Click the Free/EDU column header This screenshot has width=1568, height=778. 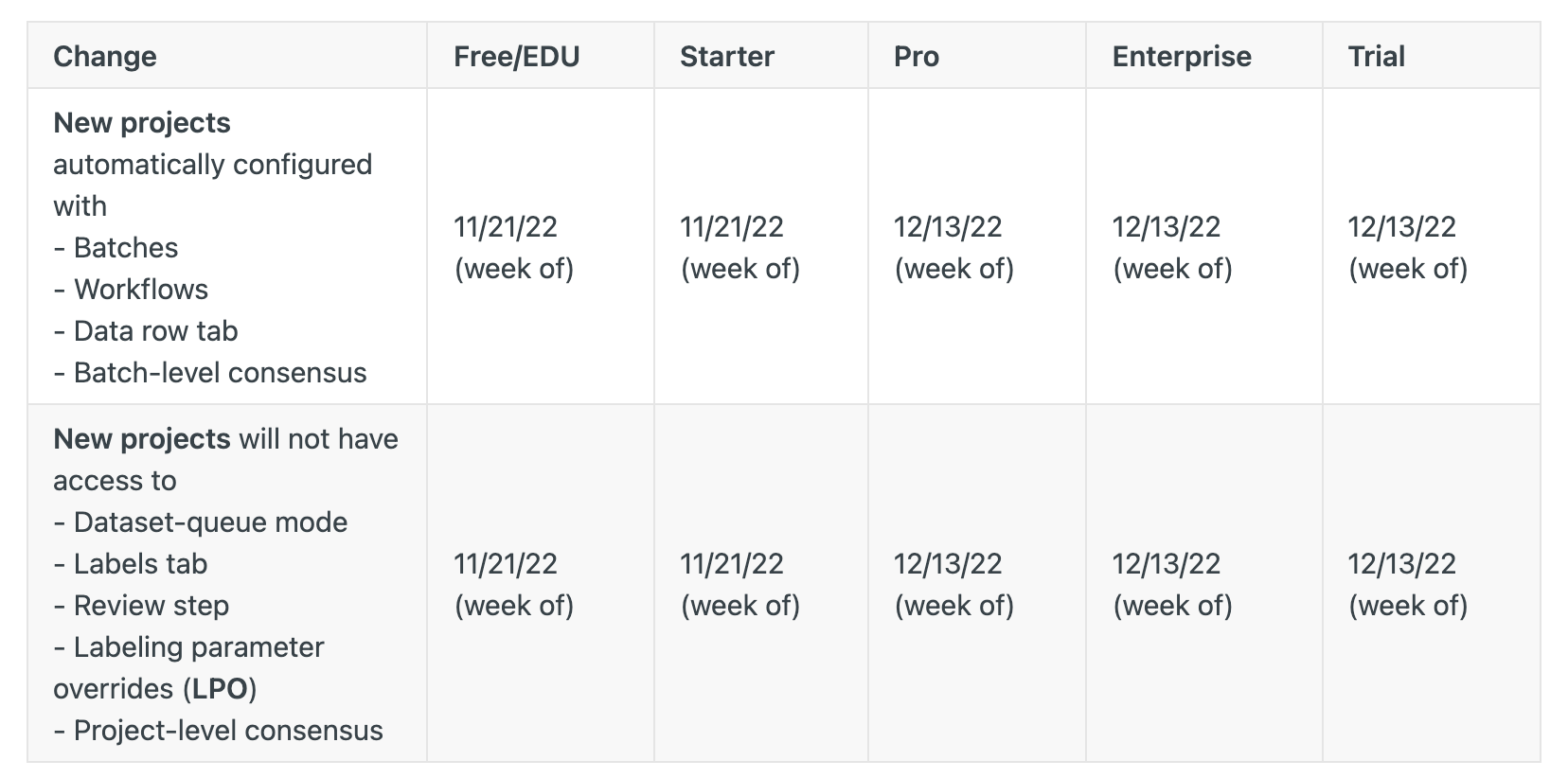click(x=516, y=57)
